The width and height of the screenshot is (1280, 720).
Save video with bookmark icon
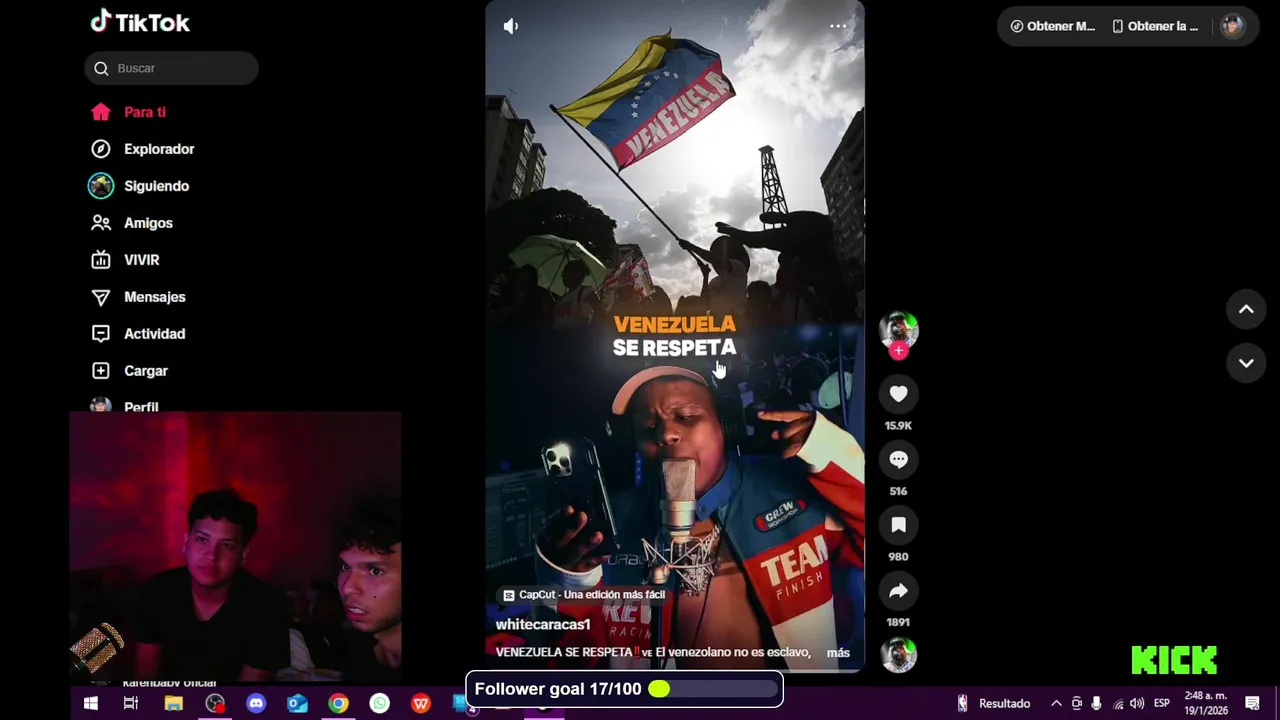898,525
